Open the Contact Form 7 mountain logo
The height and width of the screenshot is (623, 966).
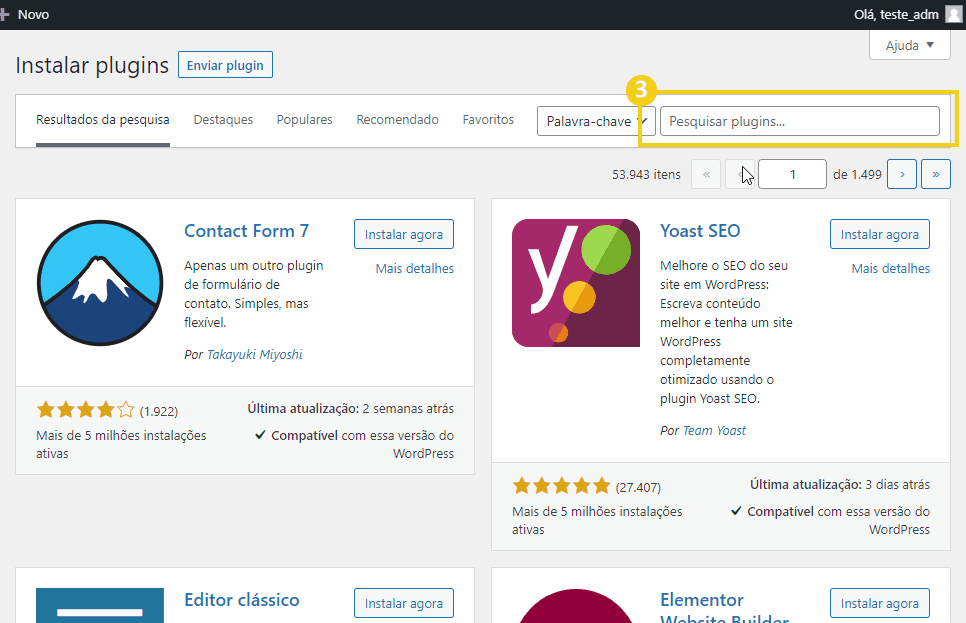[100, 283]
